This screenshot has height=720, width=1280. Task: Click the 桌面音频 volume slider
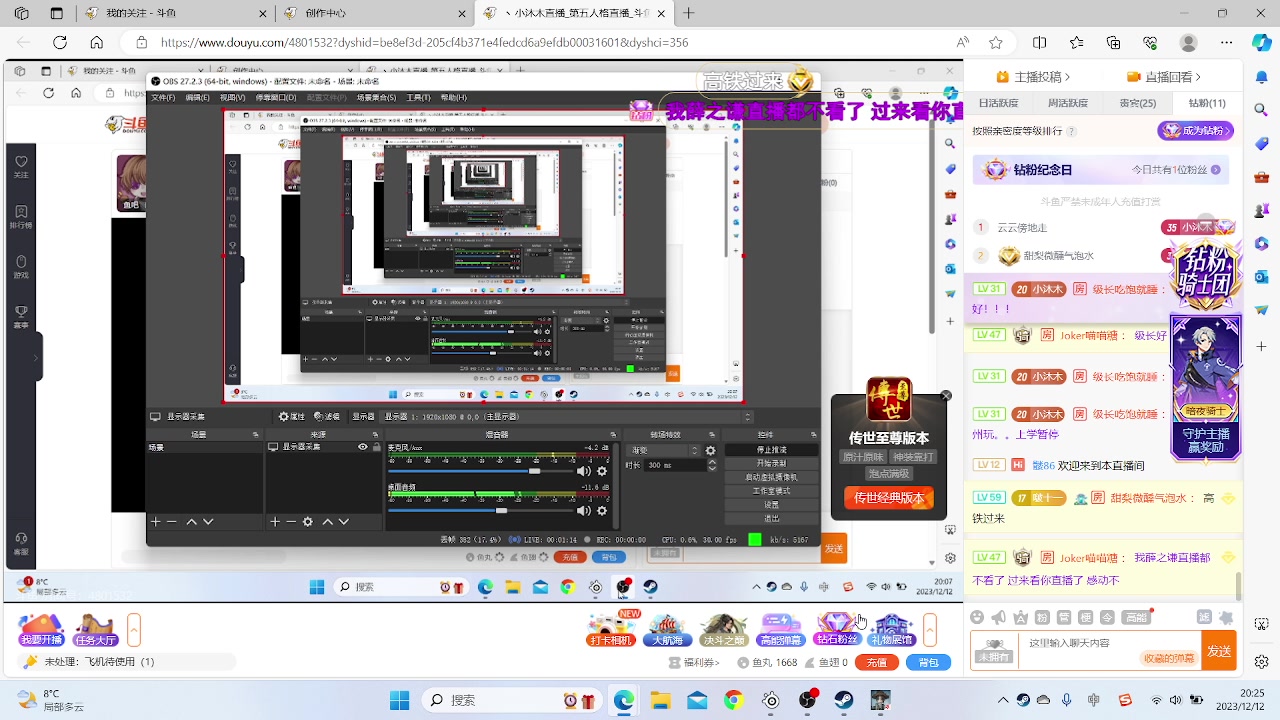click(x=482, y=511)
